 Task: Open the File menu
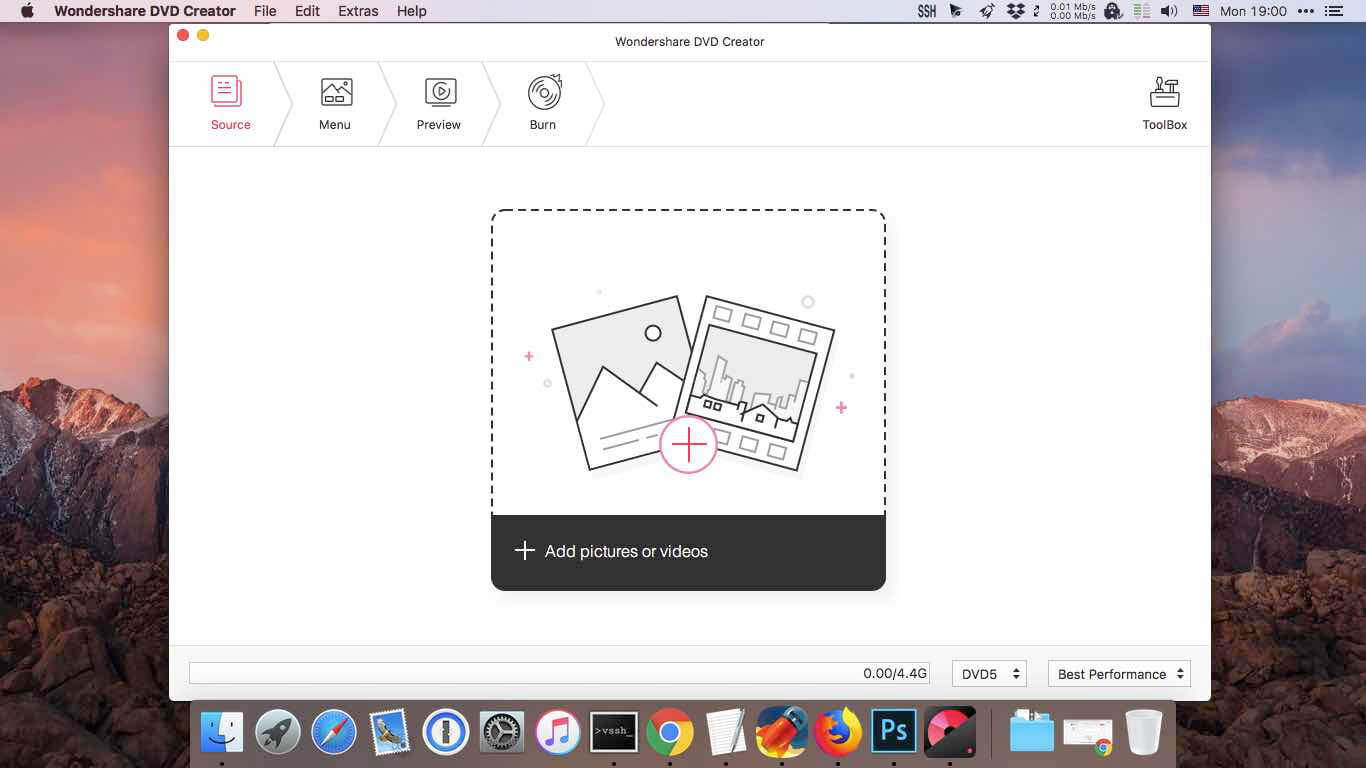265,11
